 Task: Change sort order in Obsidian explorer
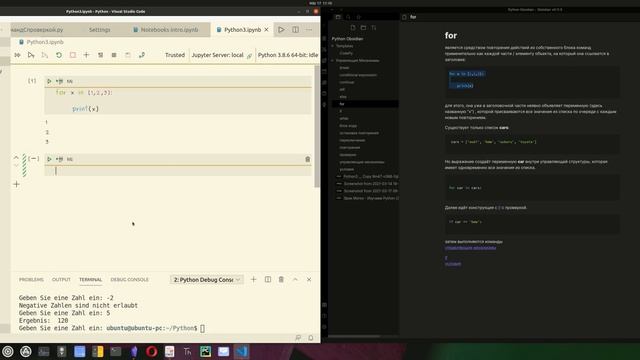pos(373,27)
